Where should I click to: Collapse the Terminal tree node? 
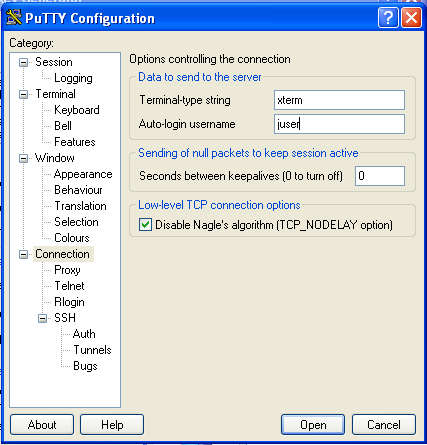tap(23, 94)
